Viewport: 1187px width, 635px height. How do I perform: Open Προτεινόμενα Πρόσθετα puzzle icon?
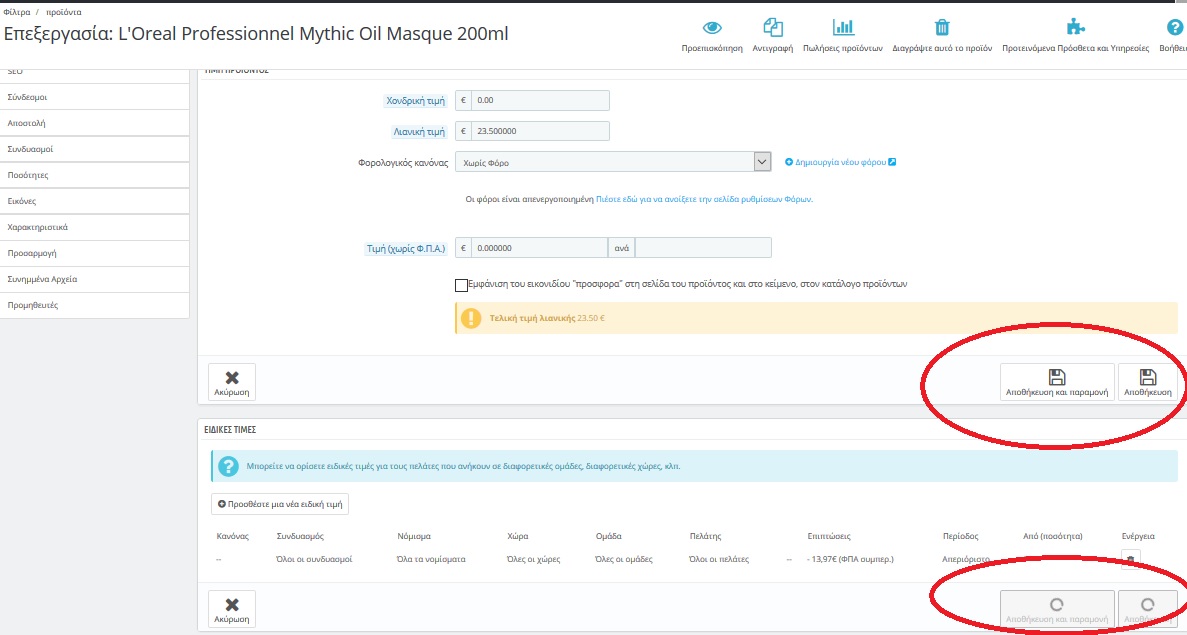tap(1075, 28)
